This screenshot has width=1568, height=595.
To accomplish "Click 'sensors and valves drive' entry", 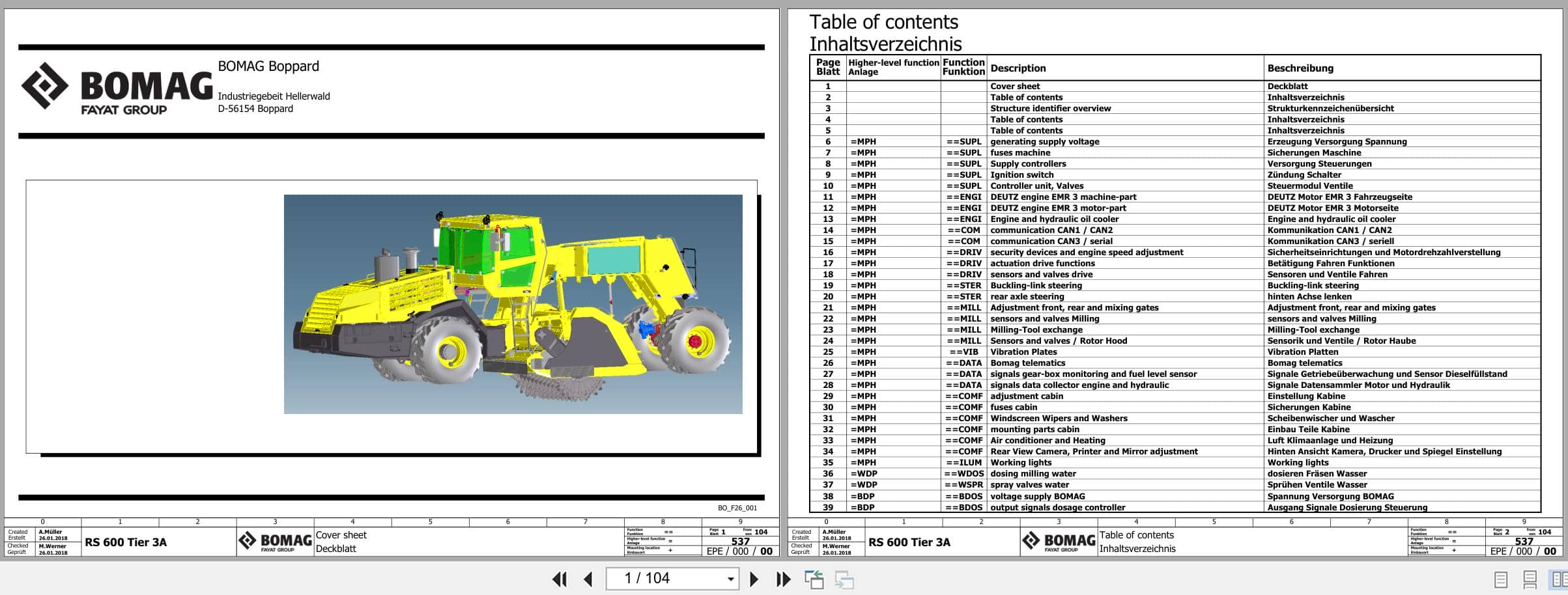I will [x=1041, y=274].
